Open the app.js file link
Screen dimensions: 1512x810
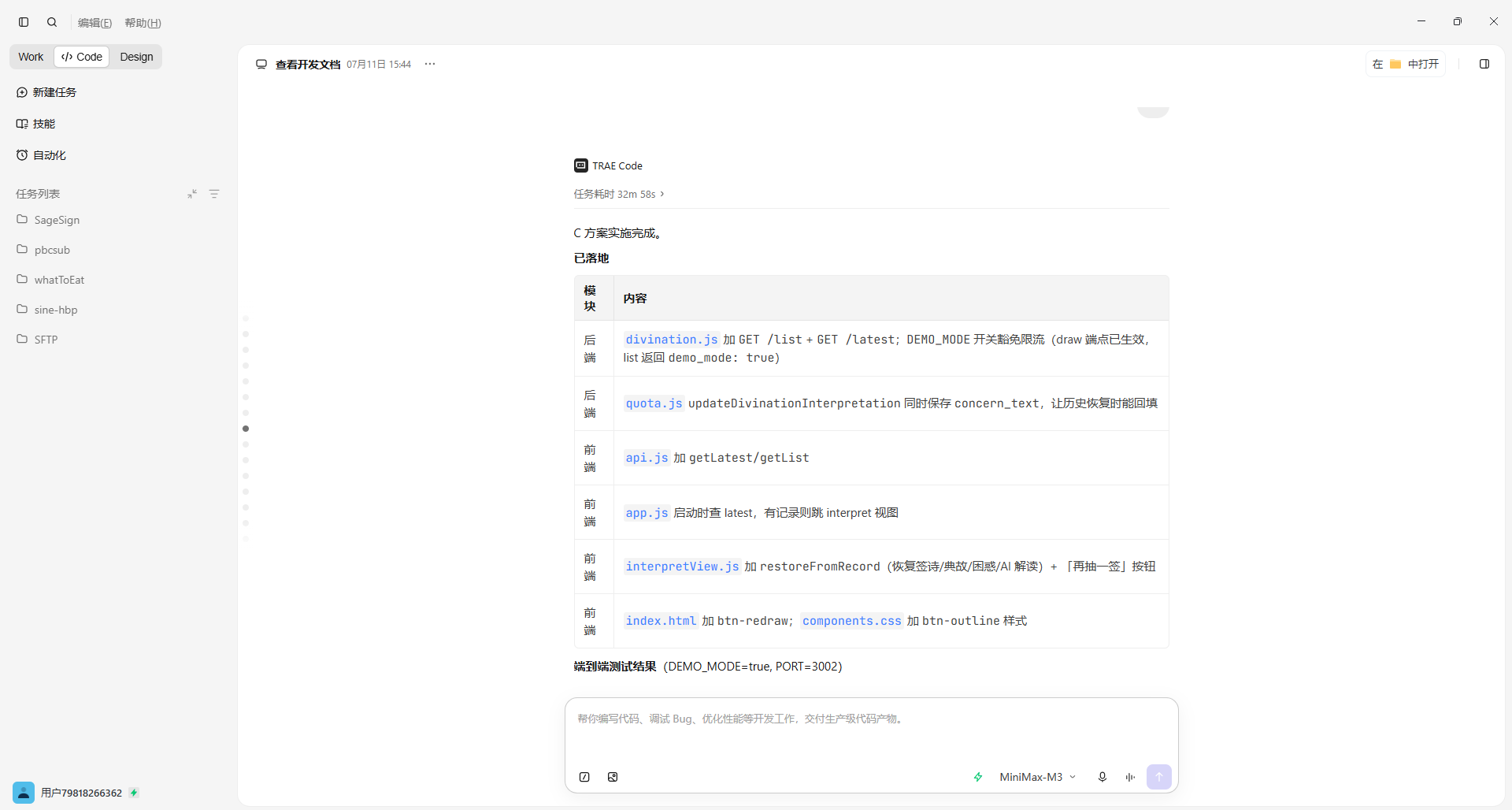[647, 513]
